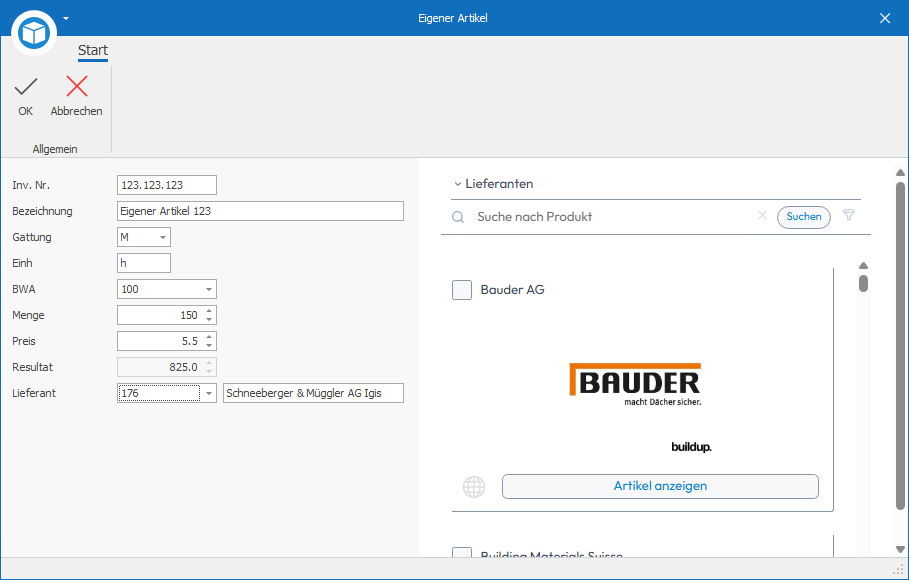Click the globe icon for Bauder AG
The image size is (909, 580).
474,487
